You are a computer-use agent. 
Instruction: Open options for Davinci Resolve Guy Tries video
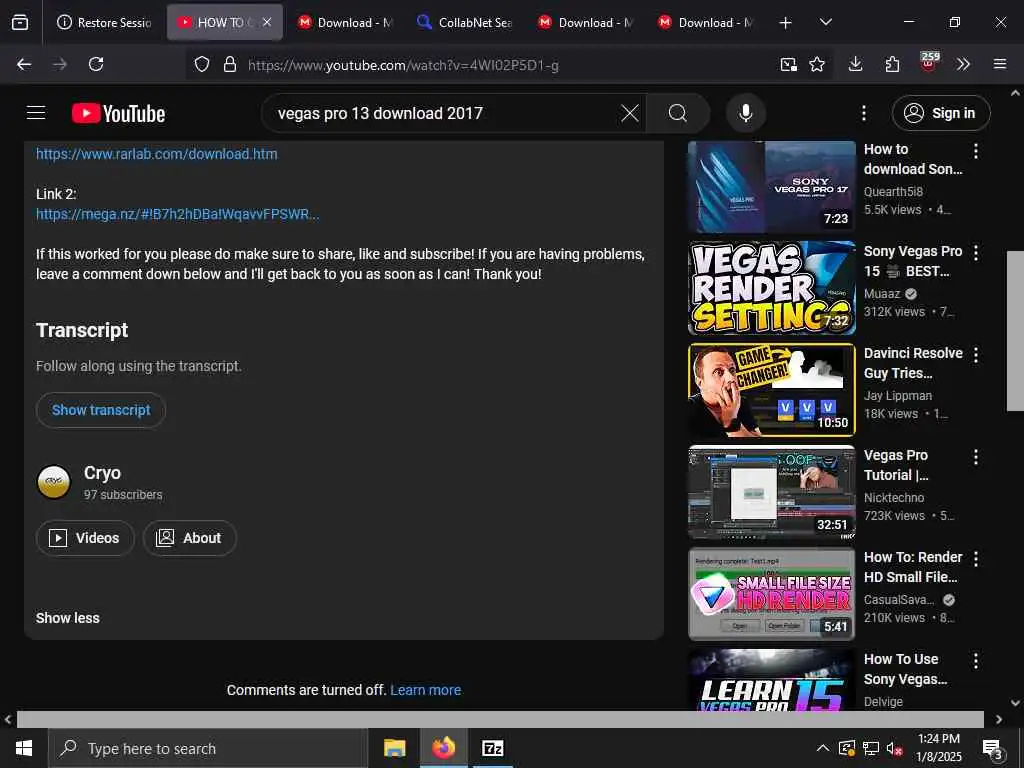(976, 355)
